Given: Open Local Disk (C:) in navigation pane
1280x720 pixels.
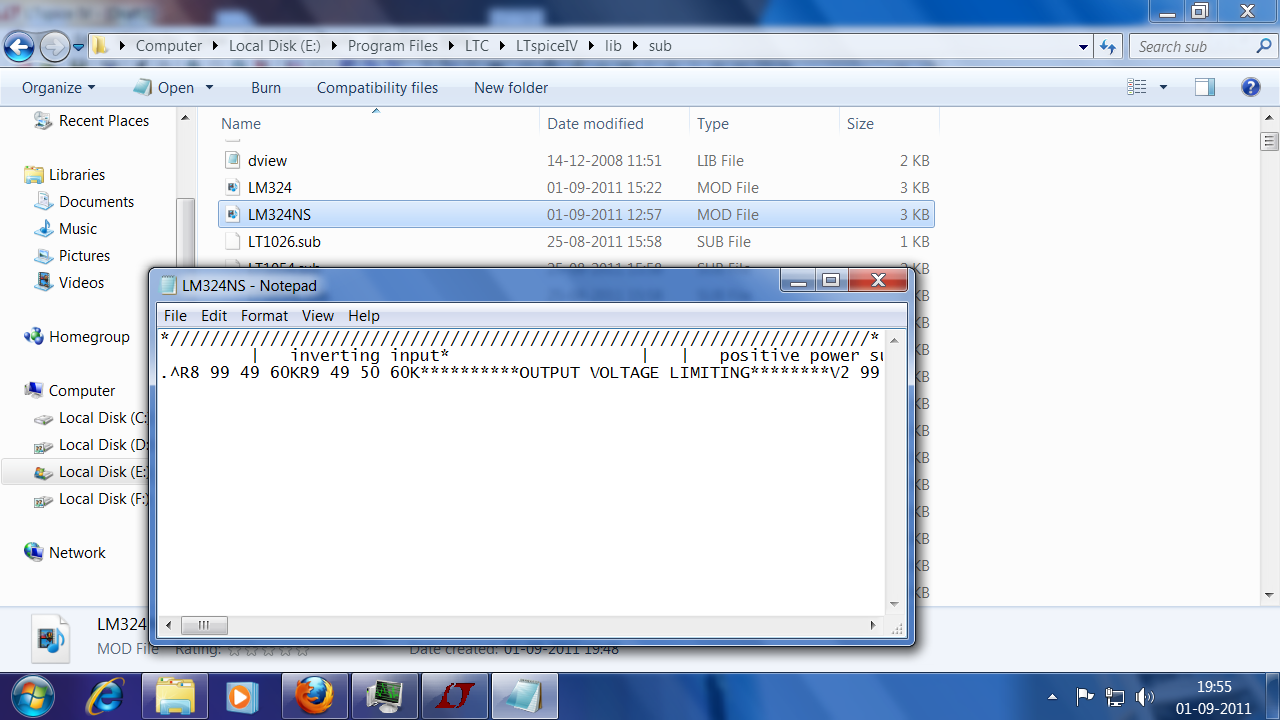Looking at the screenshot, I should [103, 417].
